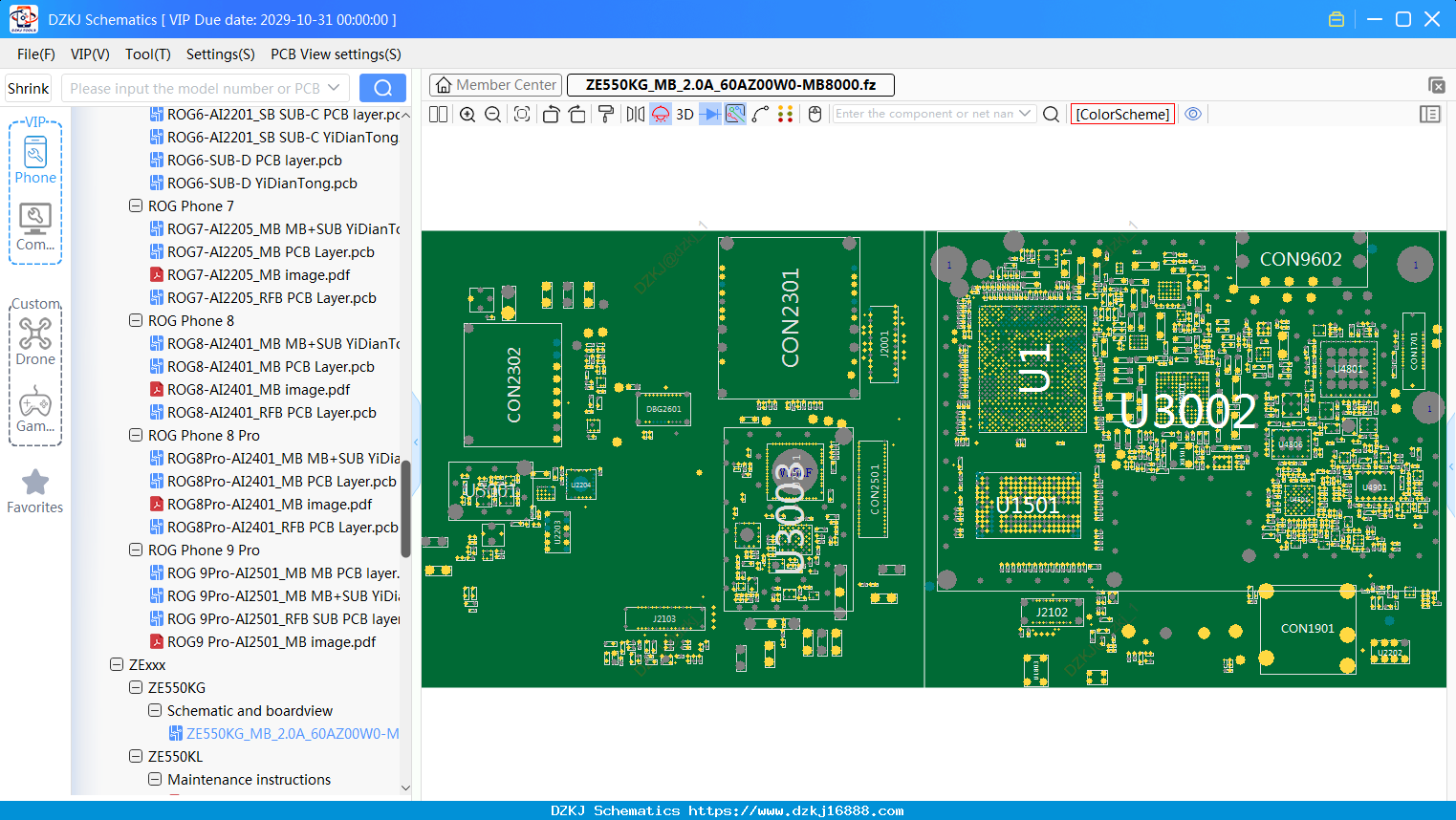Image resolution: width=1456 pixels, height=820 pixels.
Task: Open ROG7-AI2205_MB image.pdf
Action: 258,274
